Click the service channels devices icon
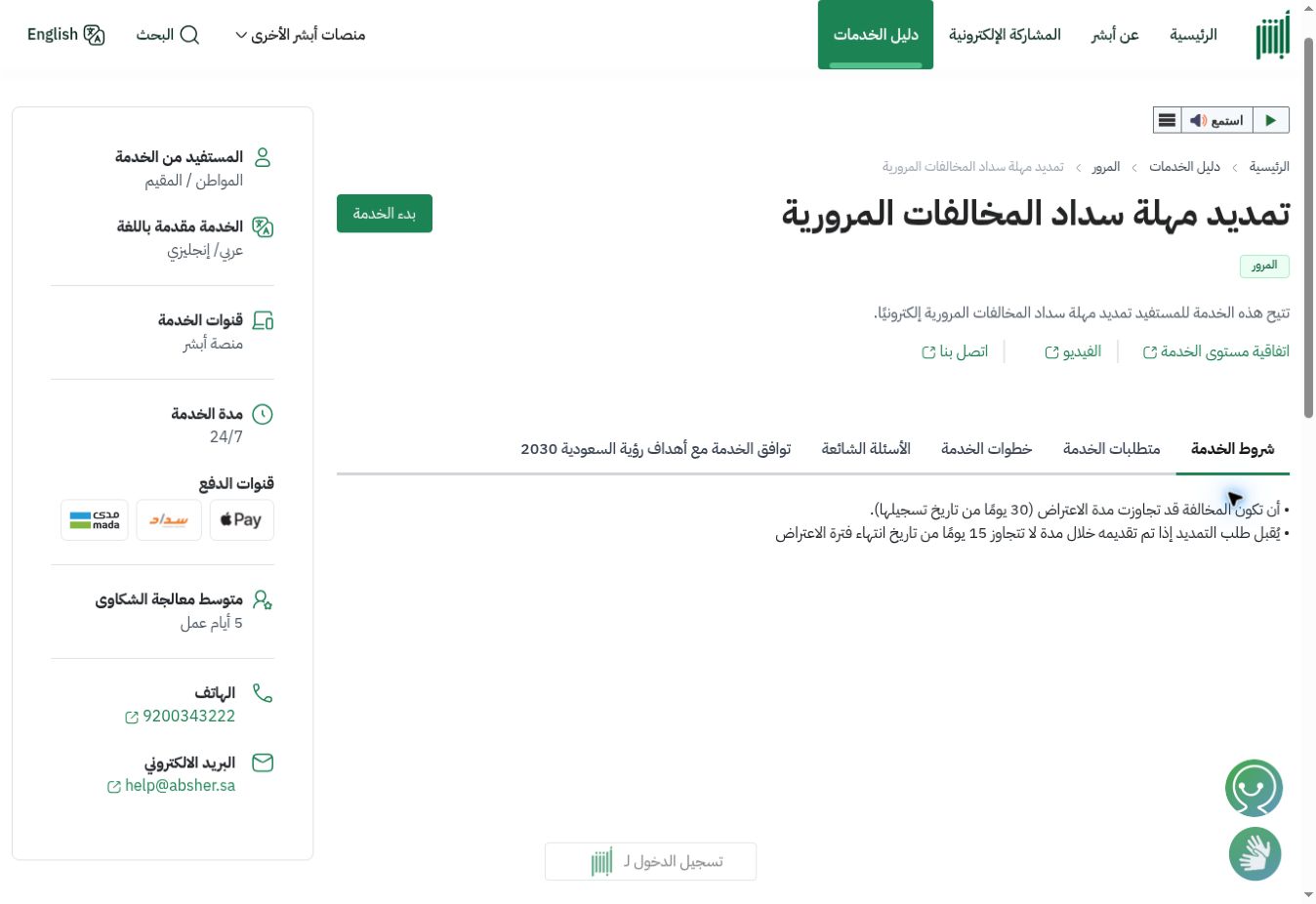The image size is (1316, 904). pos(263,320)
